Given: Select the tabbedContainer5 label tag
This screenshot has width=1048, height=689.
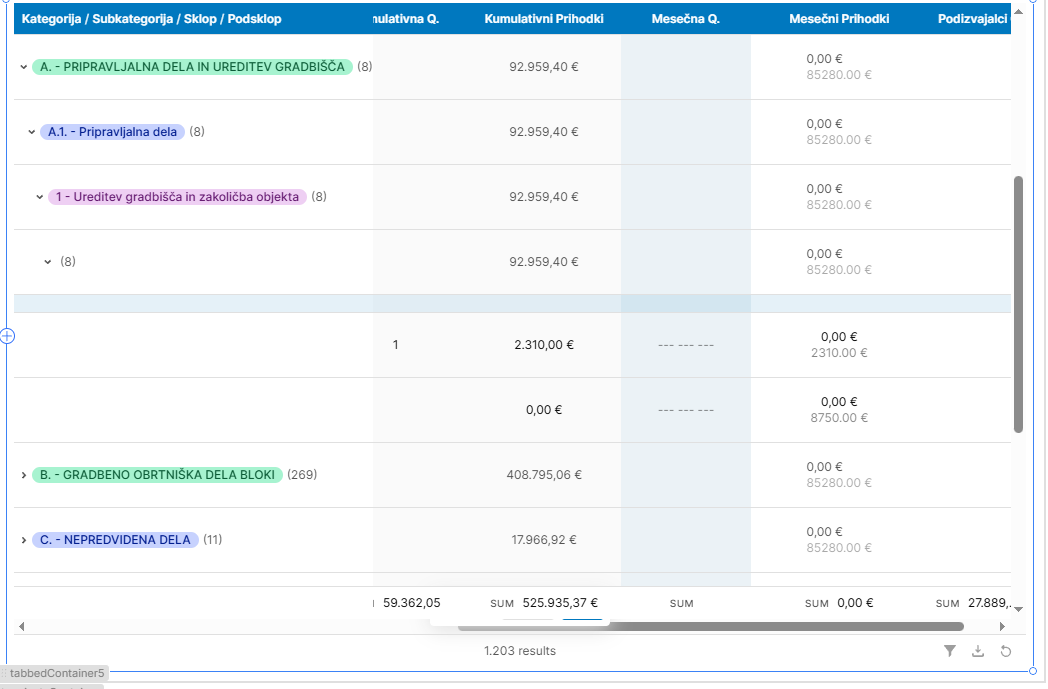Looking at the screenshot, I should point(56,674).
